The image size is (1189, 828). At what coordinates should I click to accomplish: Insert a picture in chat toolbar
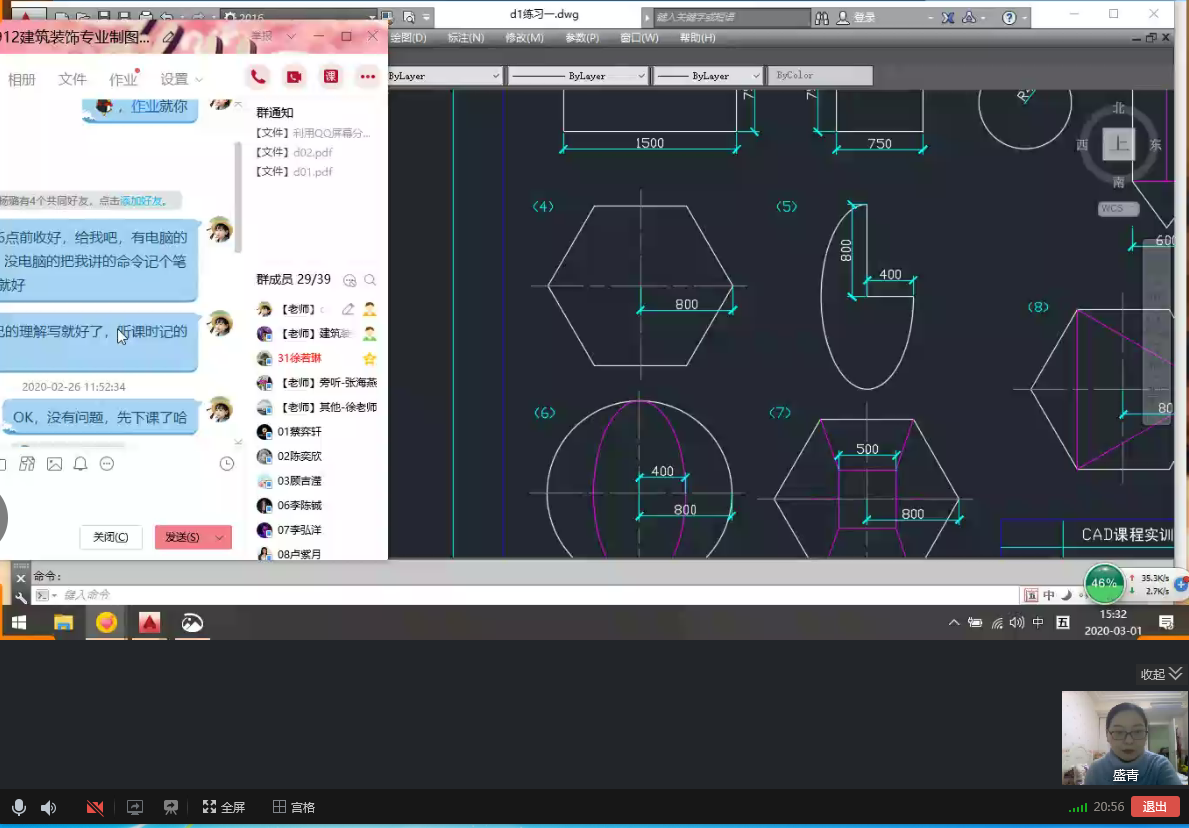[54, 464]
